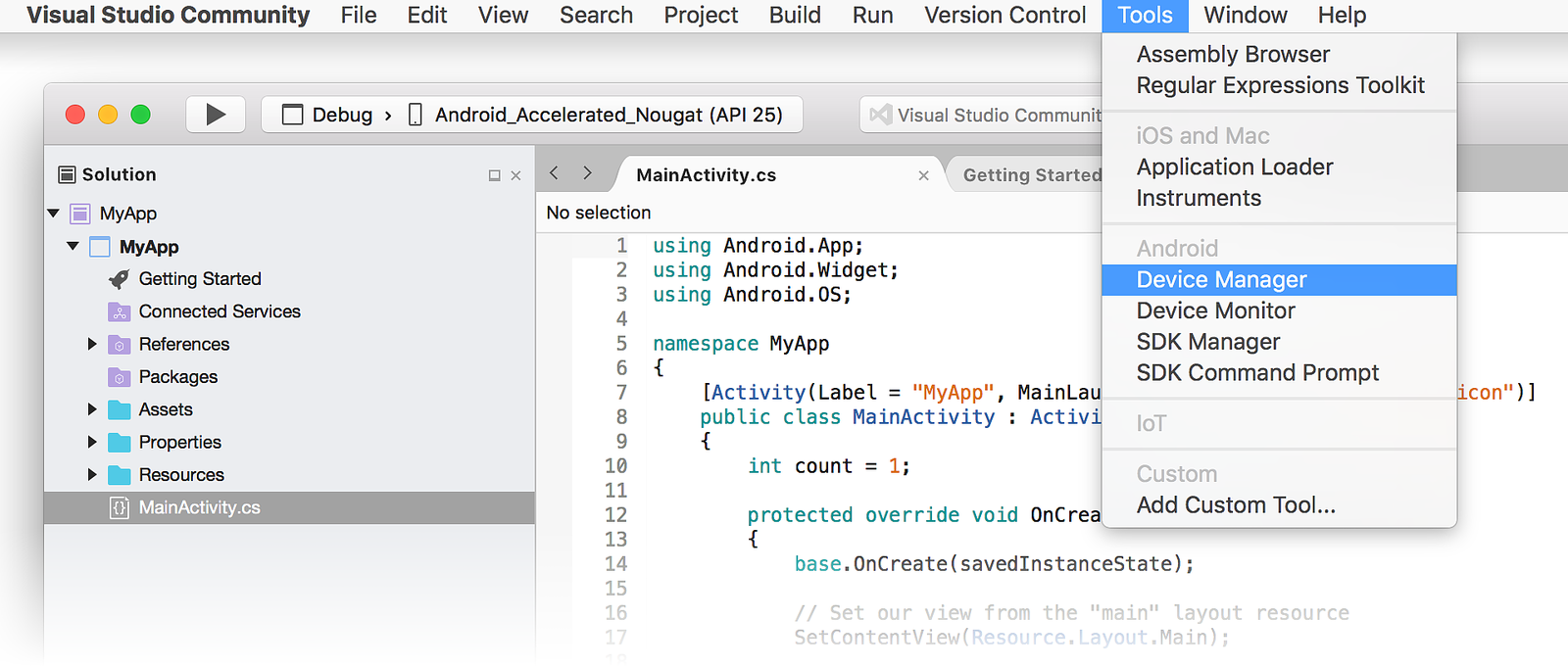Expand the References folder
The image size is (1568, 668).
point(92,344)
